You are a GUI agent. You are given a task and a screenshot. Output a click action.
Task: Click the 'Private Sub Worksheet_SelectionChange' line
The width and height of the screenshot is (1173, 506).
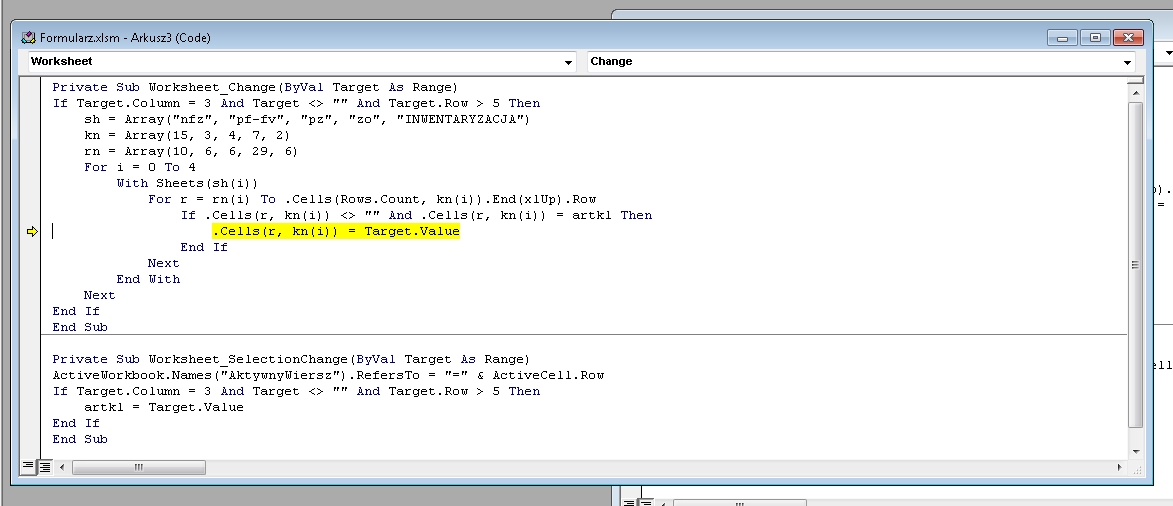coord(291,359)
